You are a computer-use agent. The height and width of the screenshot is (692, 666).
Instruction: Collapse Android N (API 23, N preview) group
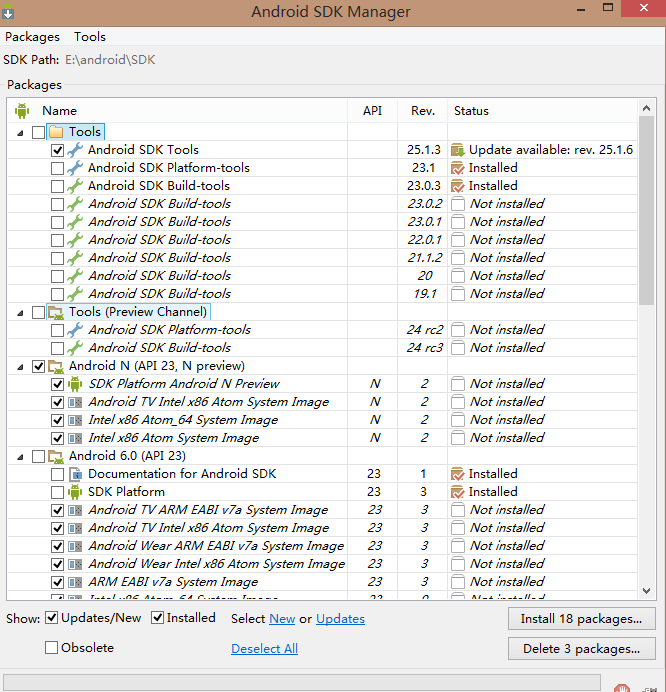(x=20, y=367)
